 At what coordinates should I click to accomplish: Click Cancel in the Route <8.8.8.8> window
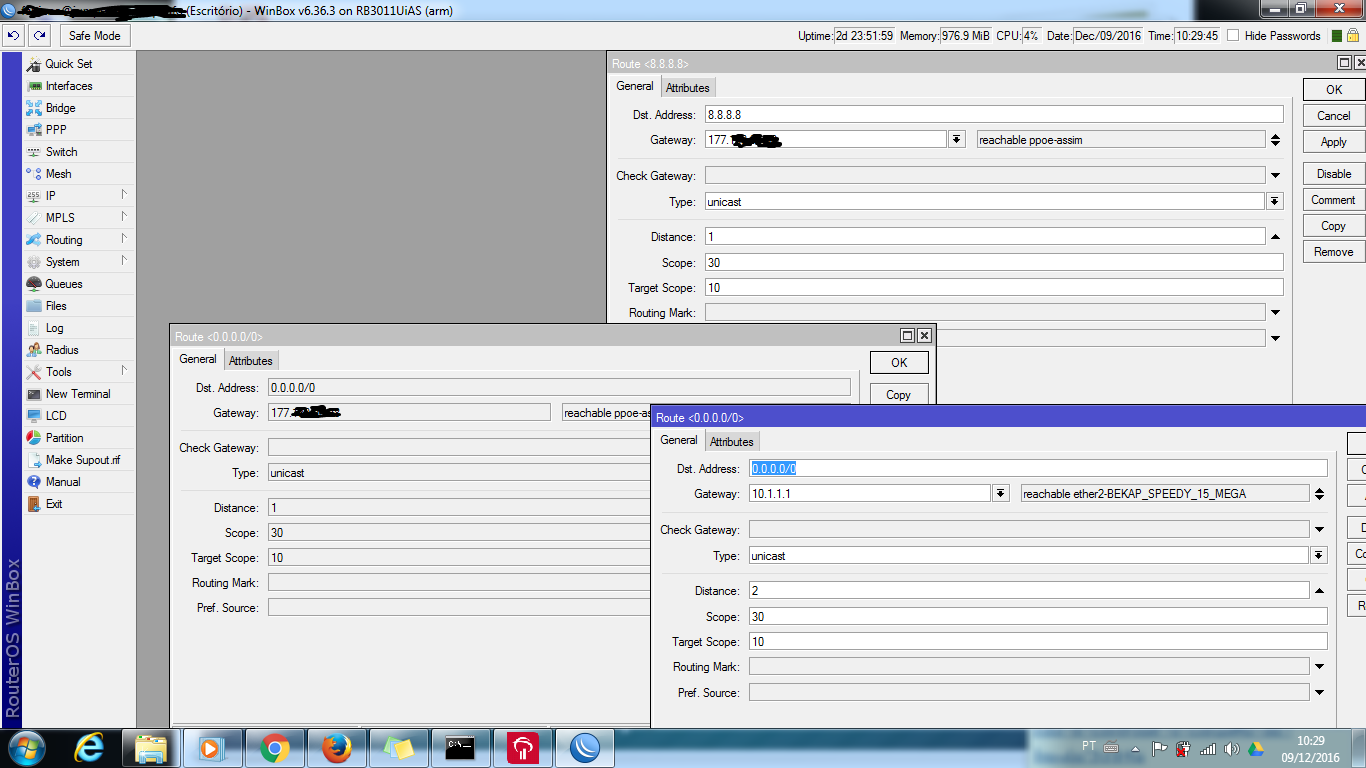1334,116
